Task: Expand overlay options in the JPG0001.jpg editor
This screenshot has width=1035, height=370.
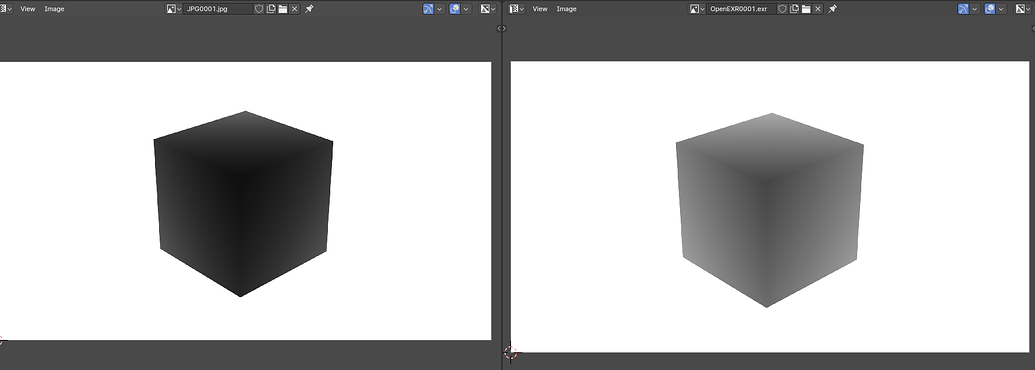Action: [x=466, y=9]
